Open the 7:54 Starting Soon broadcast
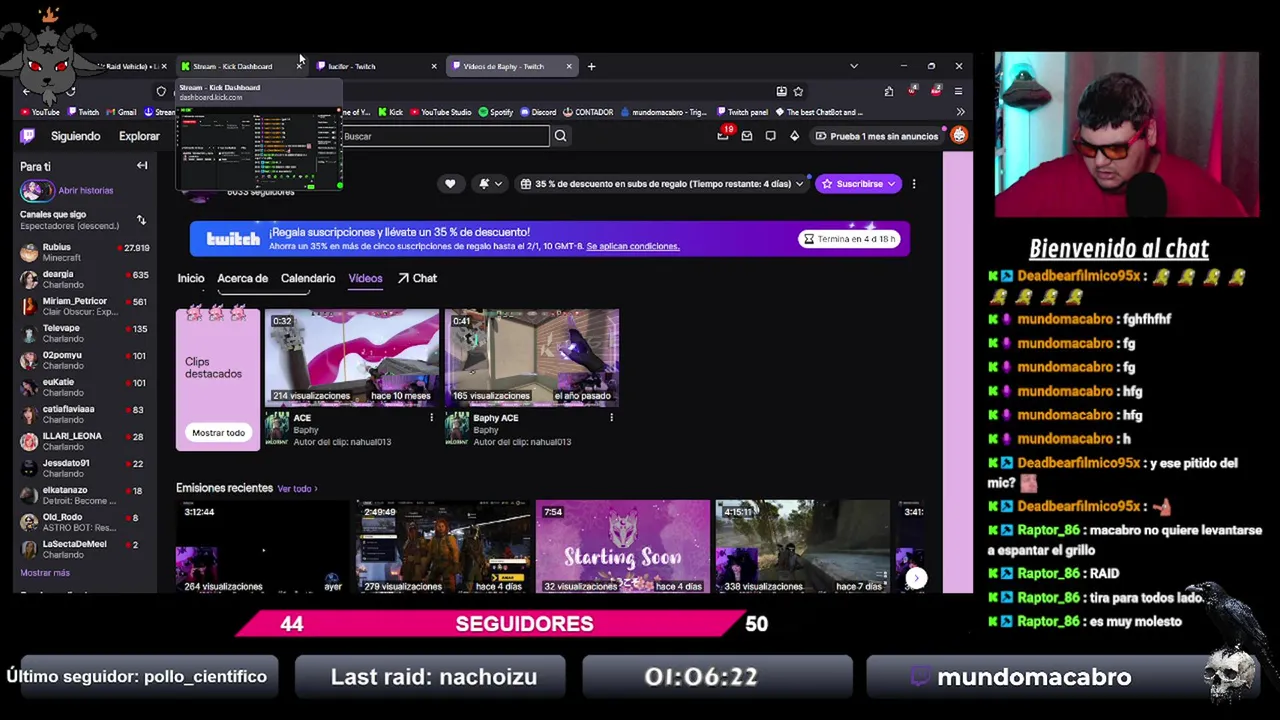 [x=622, y=548]
